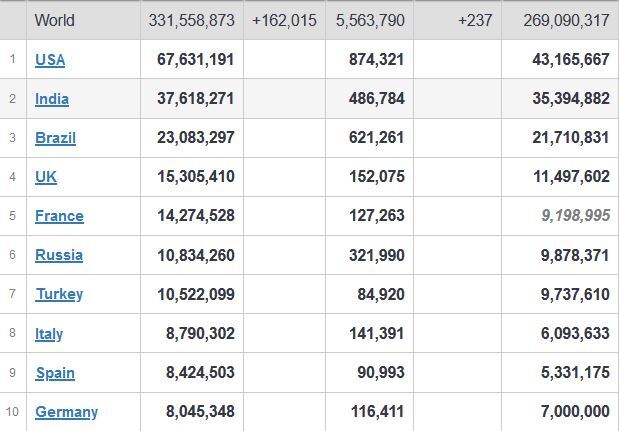Viewport: 619px width, 431px height.
Task: Select Brazil's deaths figure 621,261
Action: [x=377, y=138]
